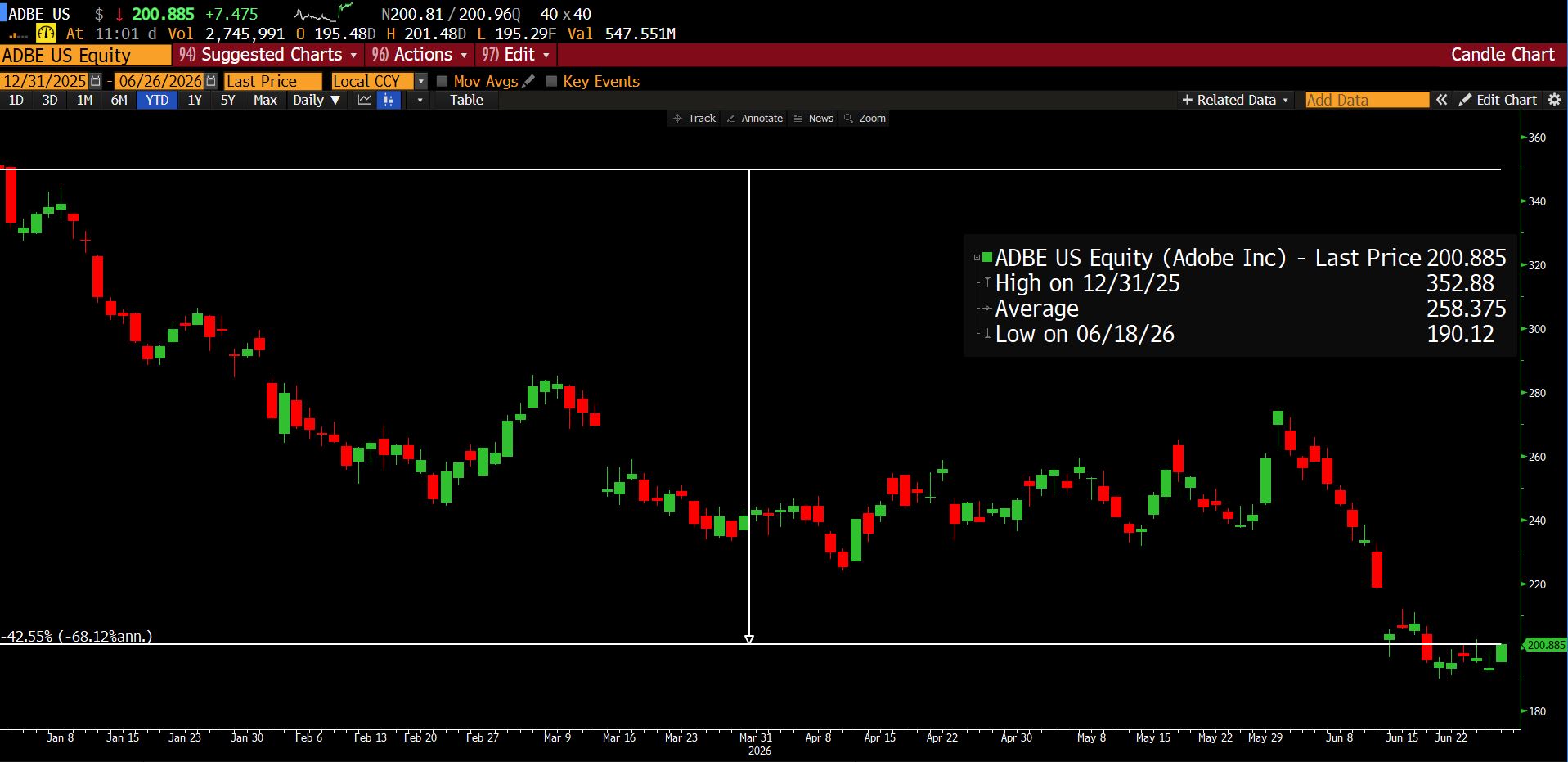Click the yellow gauge indicator icon
Image resolution: width=1568 pixels, height=762 pixels.
(46, 34)
